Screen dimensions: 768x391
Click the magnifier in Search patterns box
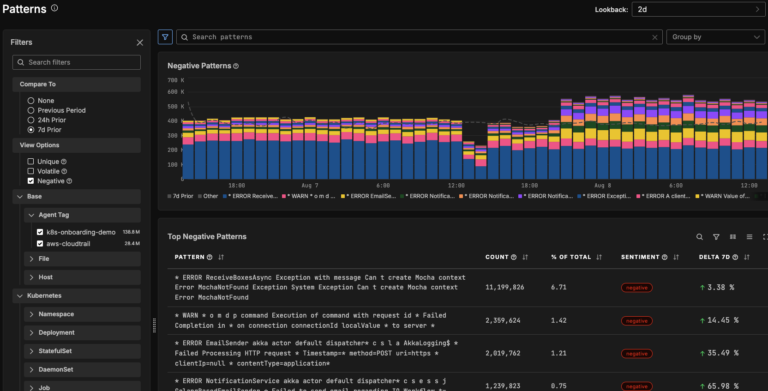185,37
